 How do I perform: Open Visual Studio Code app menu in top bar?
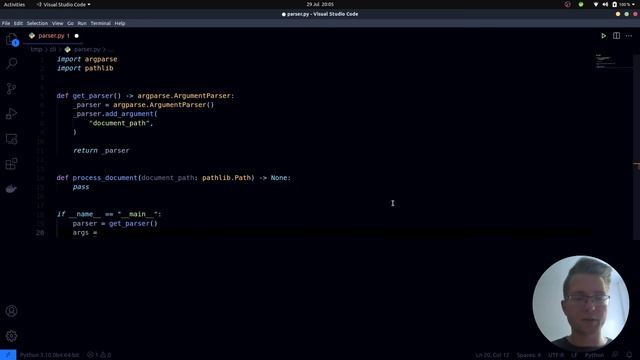(63, 4)
